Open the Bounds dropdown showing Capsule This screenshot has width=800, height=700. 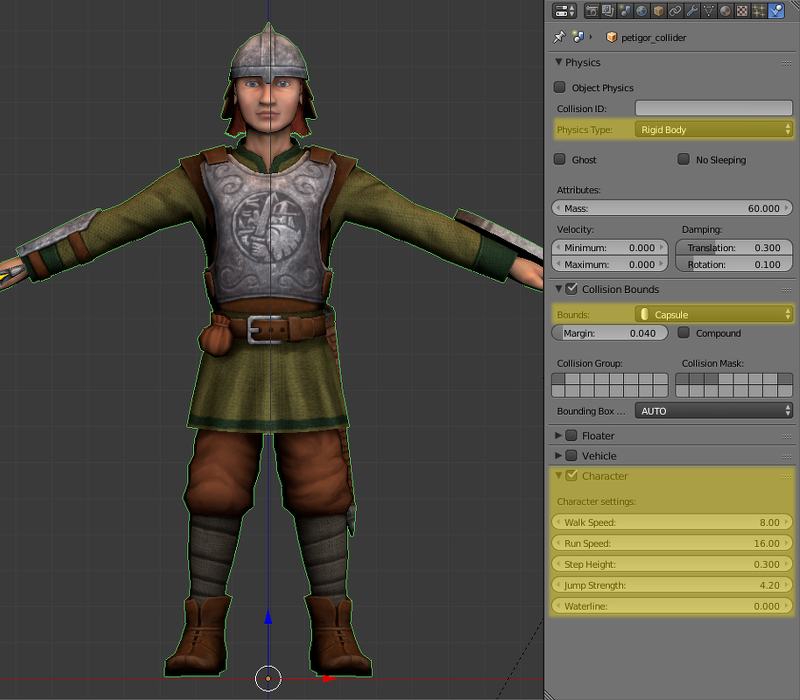tap(714, 314)
